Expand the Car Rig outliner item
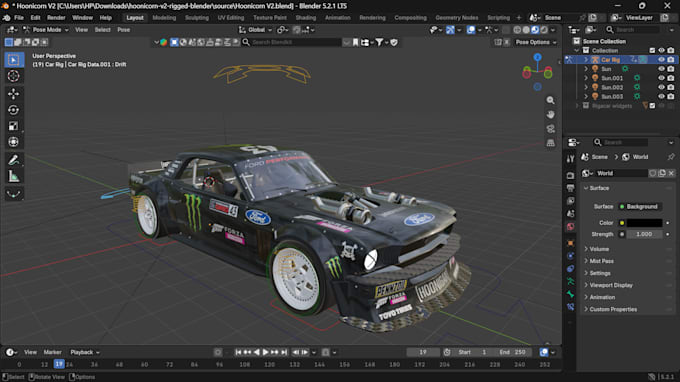The width and height of the screenshot is (680, 382). (x=586, y=60)
